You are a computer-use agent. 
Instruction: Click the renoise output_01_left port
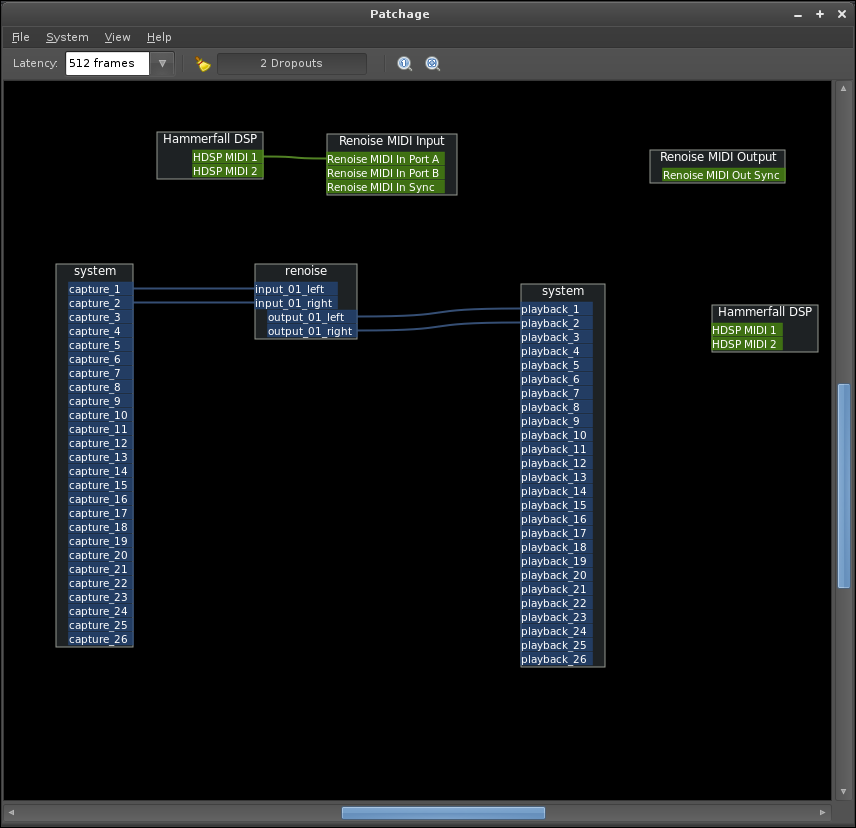(305, 317)
